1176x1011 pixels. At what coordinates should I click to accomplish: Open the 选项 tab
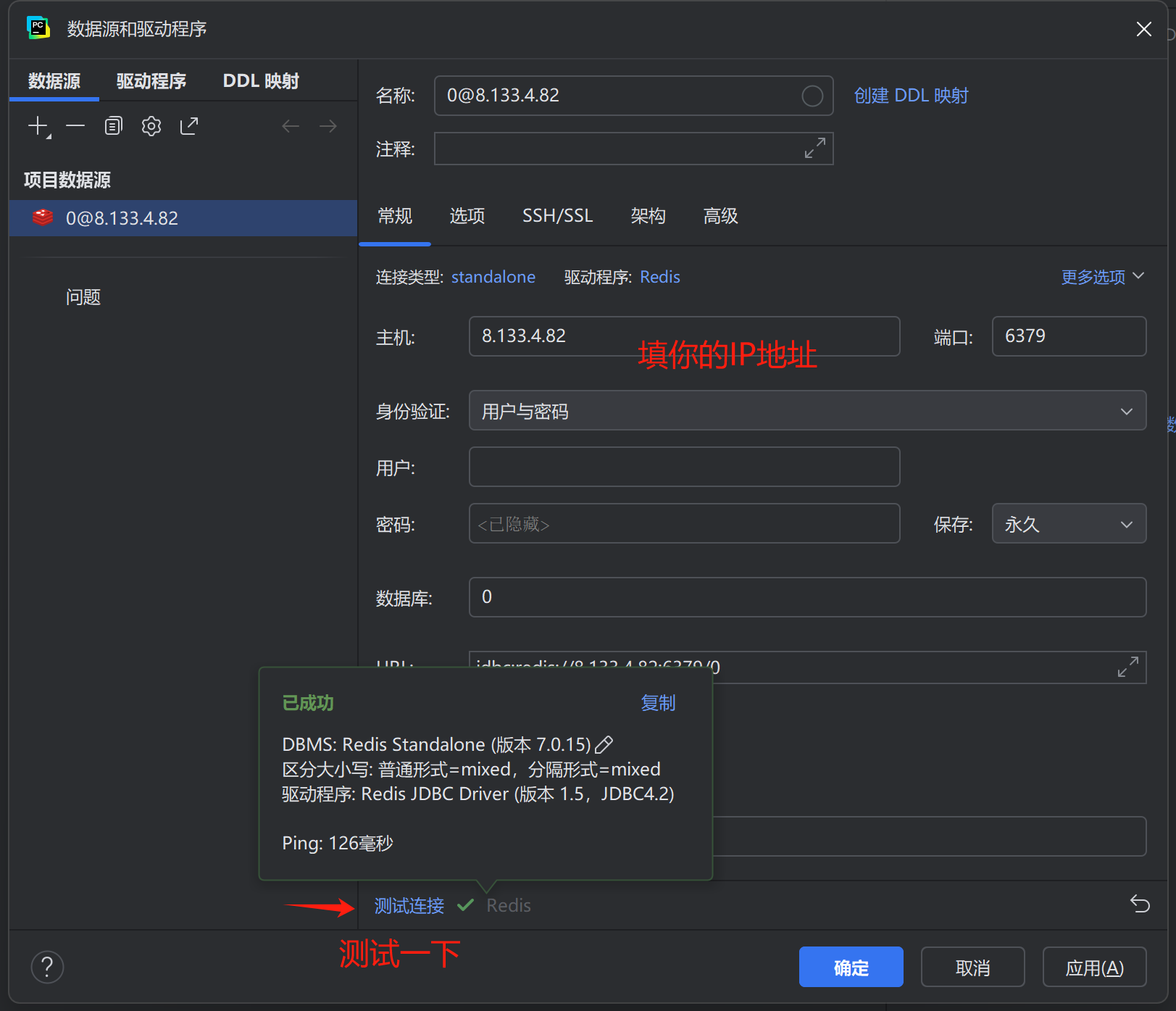click(467, 216)
